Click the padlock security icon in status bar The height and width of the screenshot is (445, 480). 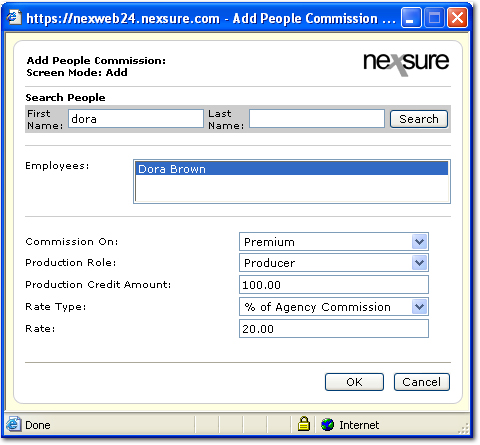coord(303,424)
